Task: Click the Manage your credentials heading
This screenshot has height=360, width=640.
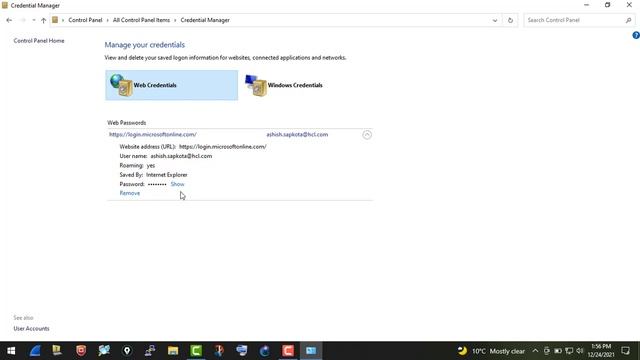Action: tap(144, 45)
